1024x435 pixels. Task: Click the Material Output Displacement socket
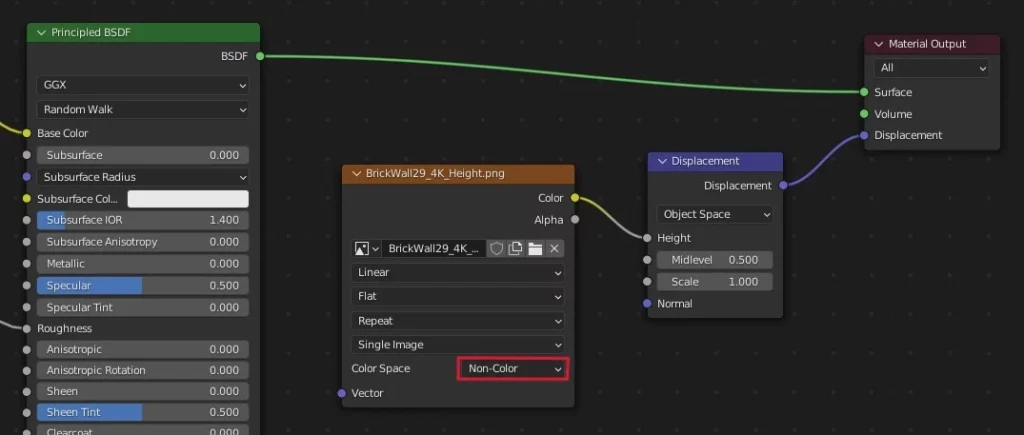click(864, 135)
